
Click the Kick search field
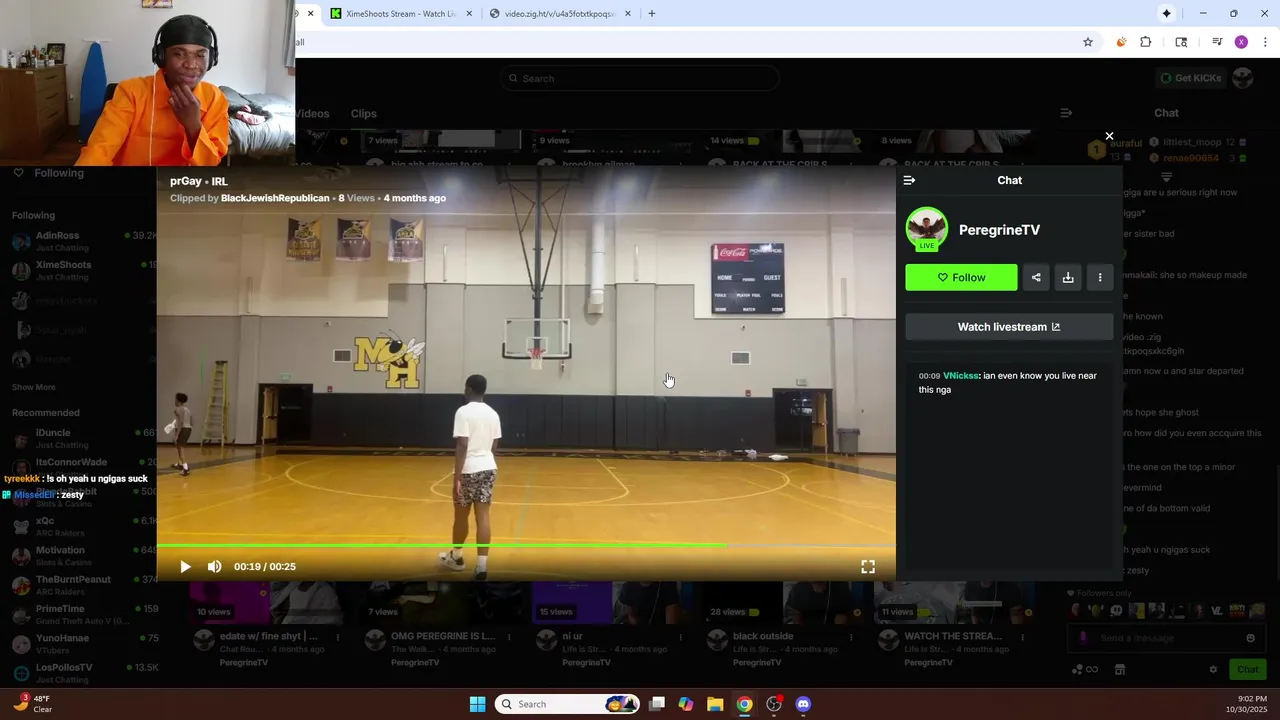coord(640,78)
